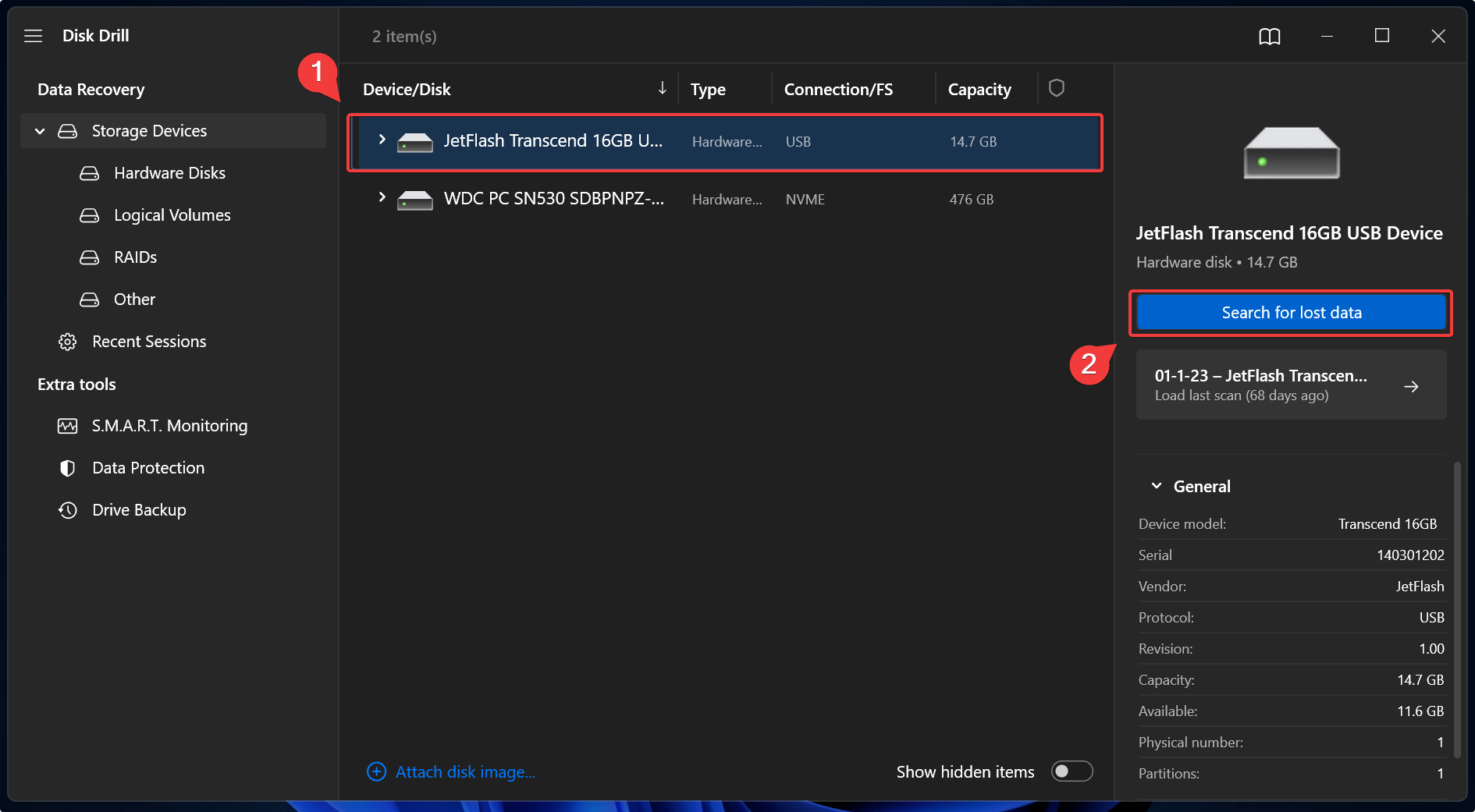Screen dimensions: 1475x812
Task: Collapse the General section
Action: [1157, 486]
